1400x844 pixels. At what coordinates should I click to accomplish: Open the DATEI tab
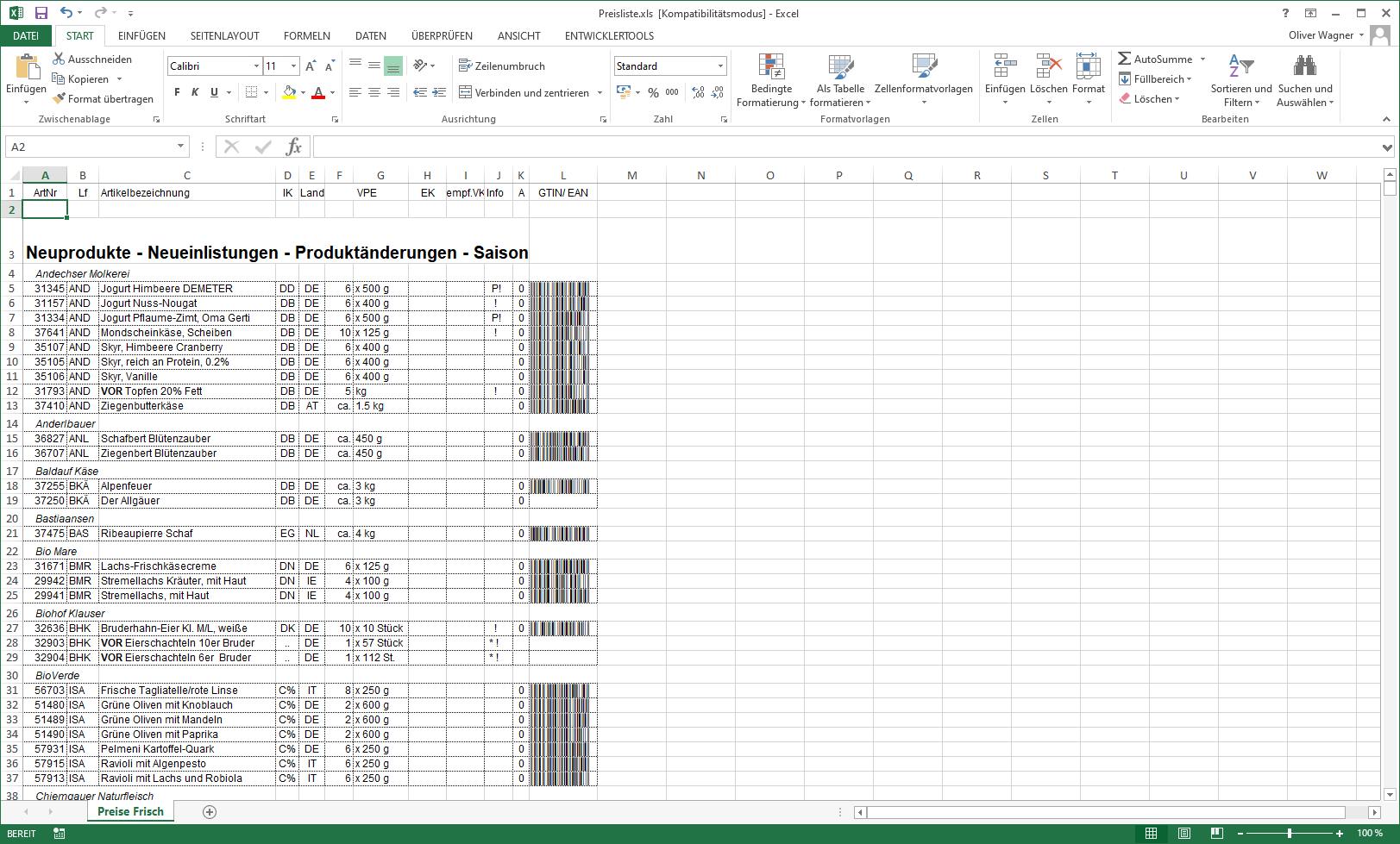coord(26,35)
